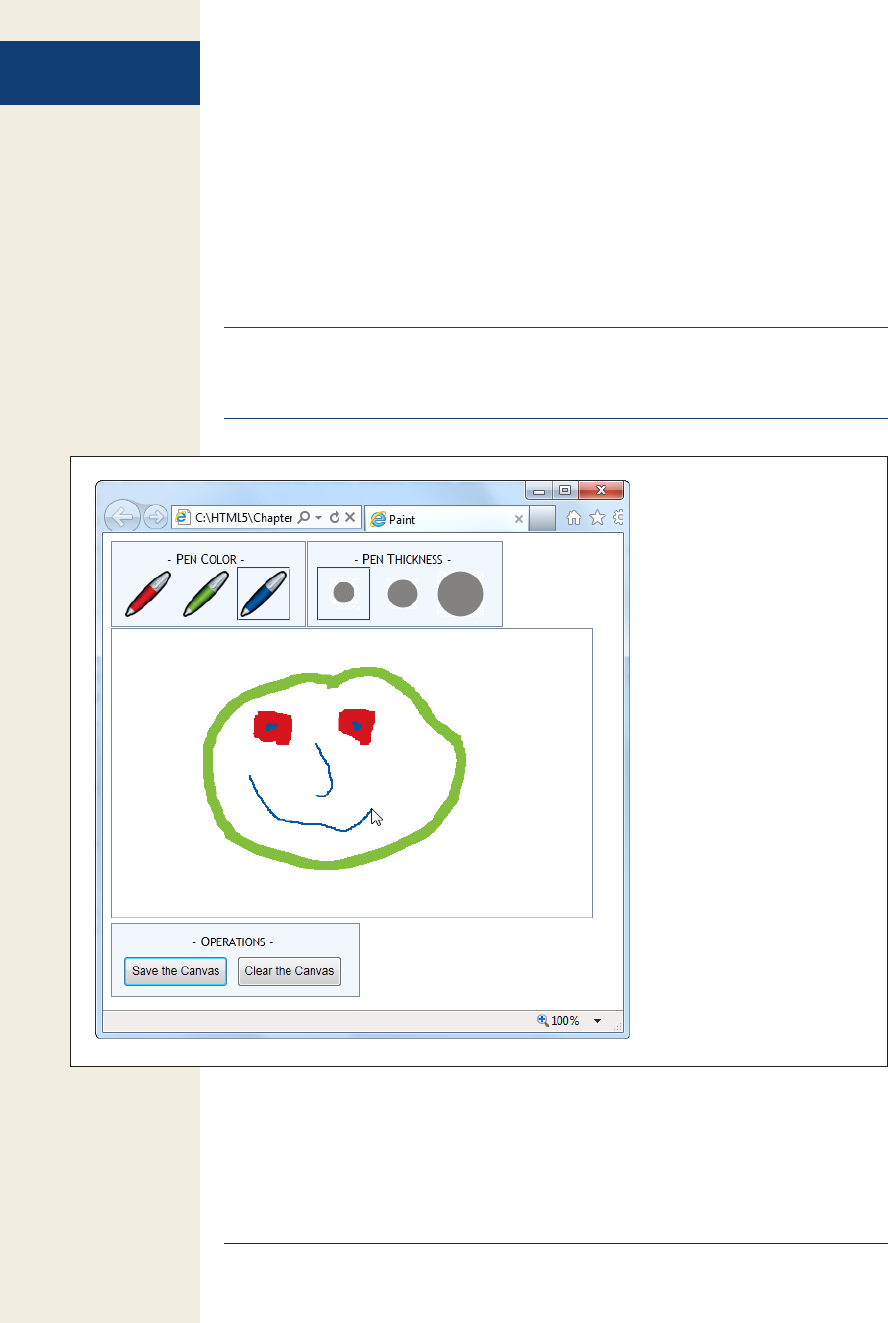Open a new blank tab

click(x=542, y=518)
